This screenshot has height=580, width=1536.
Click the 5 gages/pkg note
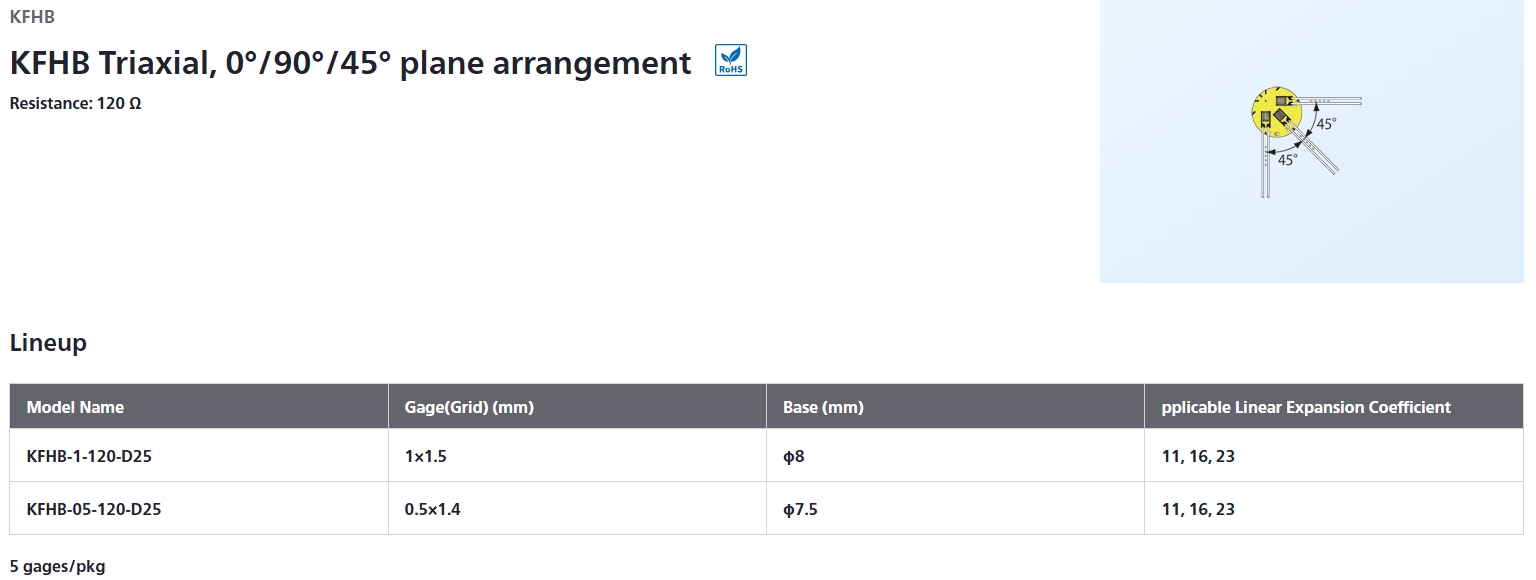(57, 567)
